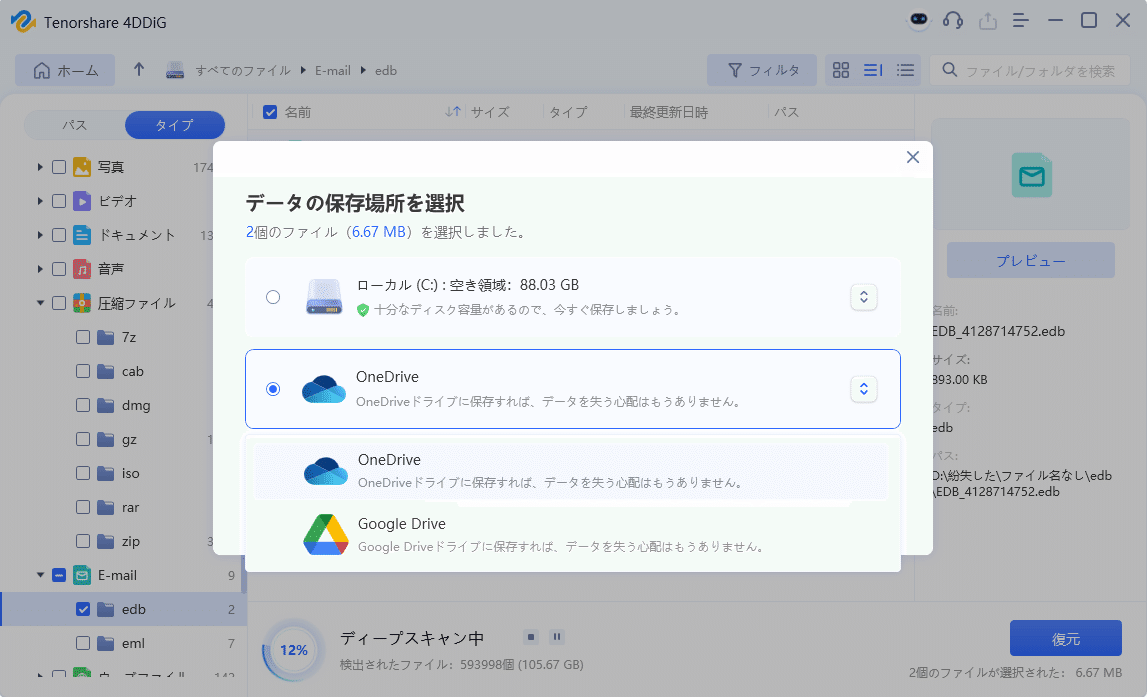Image resolution: width=1147 pixels, height=697 pixels.
Task: Expand the 音声 tree node
Action: (40, 268)
